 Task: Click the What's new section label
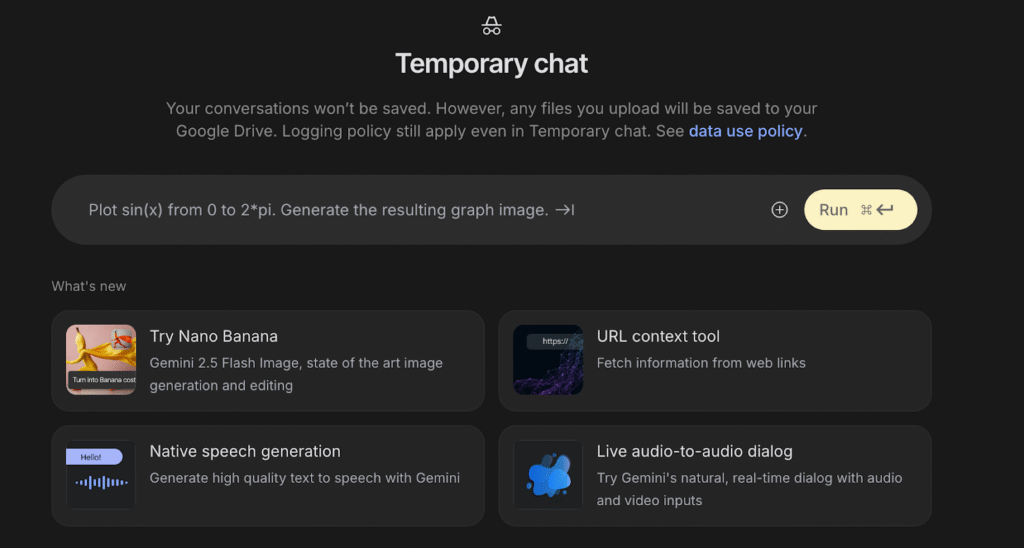[89, 286]
